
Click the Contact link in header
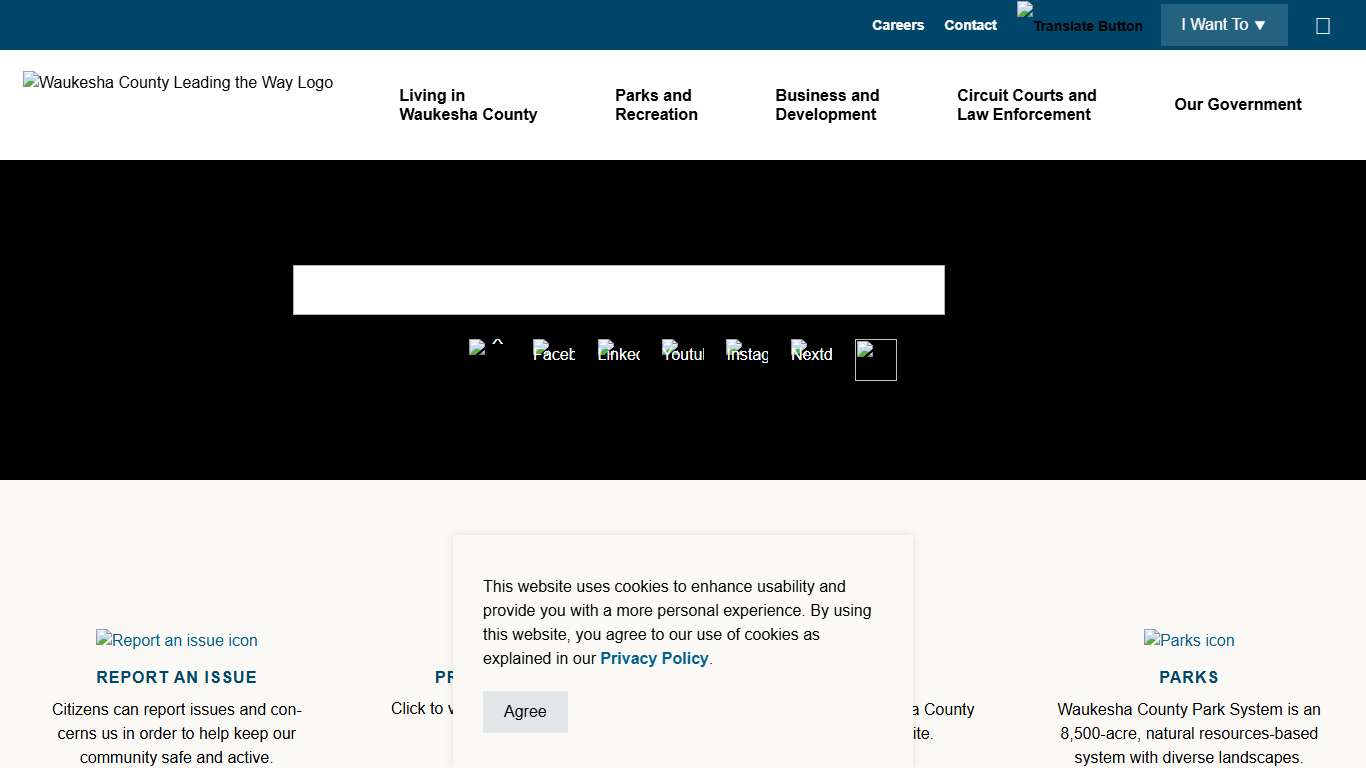(970, 25)
